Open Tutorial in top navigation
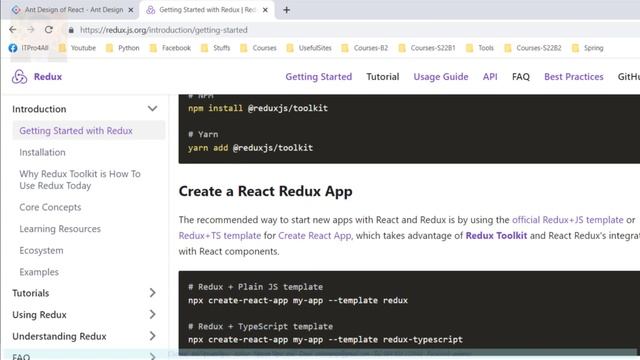This screenshot has width=640, height=360. (x=382, y=77)
